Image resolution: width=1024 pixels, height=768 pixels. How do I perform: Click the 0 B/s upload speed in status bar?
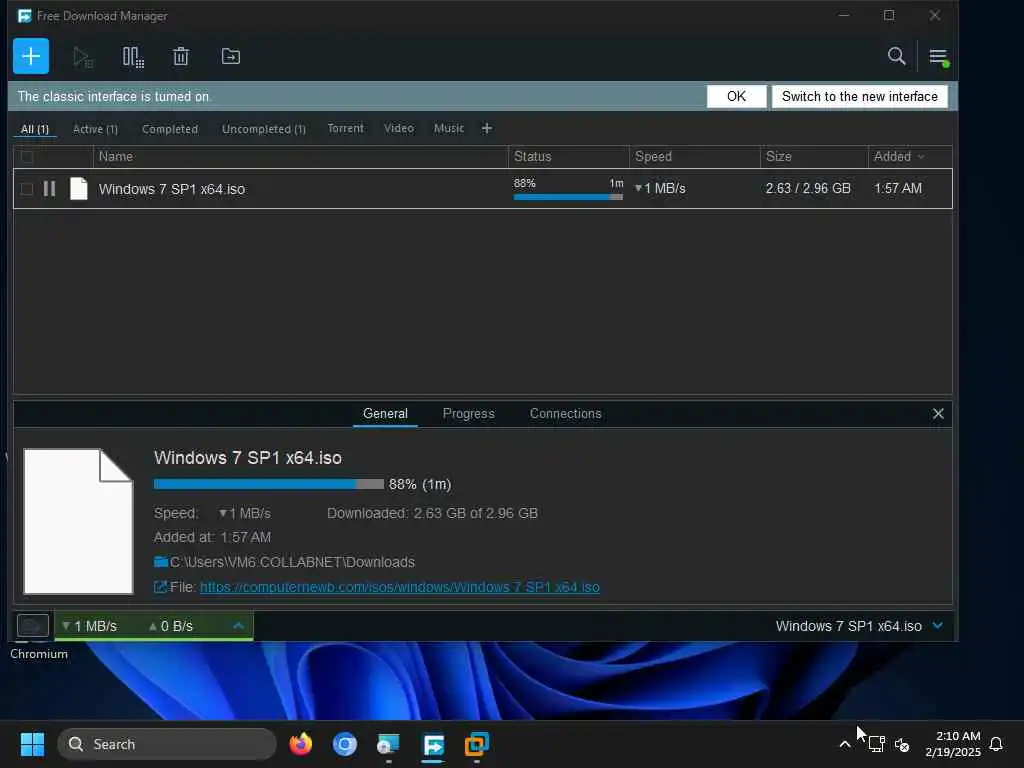point(171,626)
